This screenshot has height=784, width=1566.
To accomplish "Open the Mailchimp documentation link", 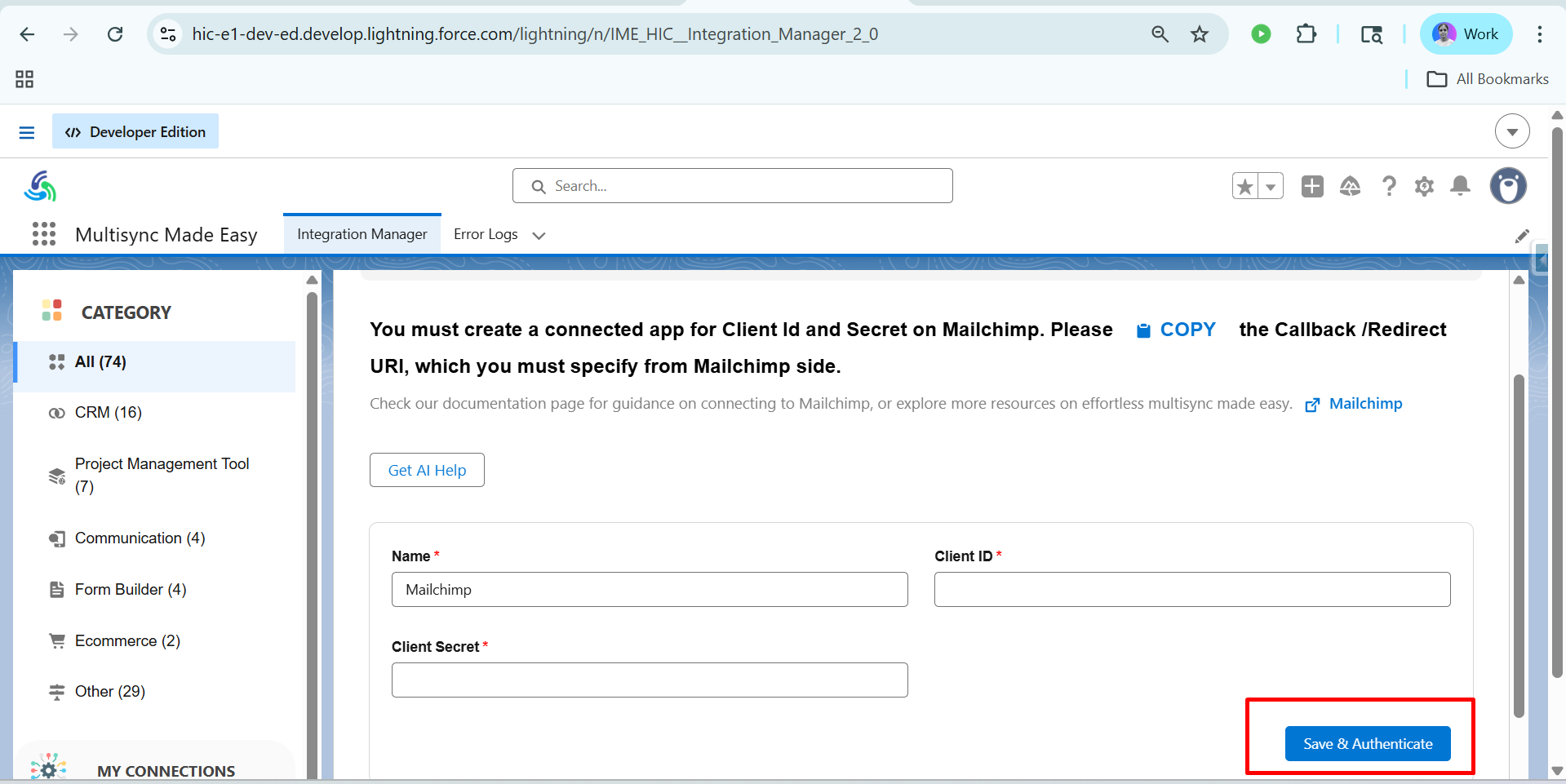I will point(1354,404).
